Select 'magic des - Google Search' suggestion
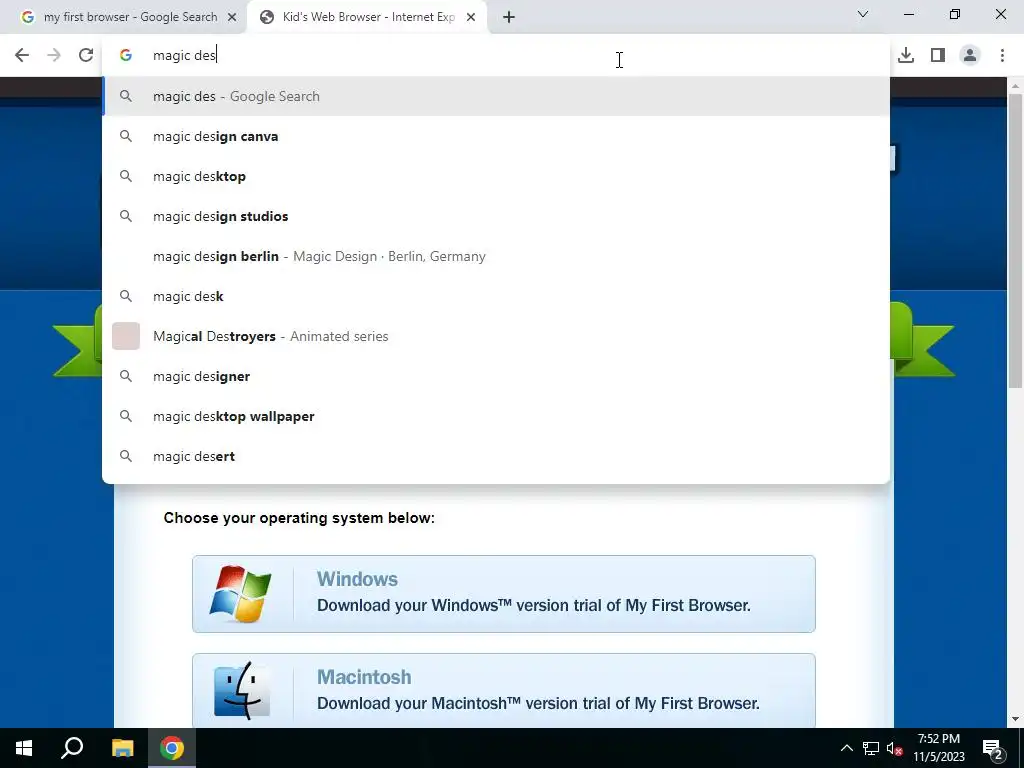Viewport: 1024px width, 768px height. click(x=496, y=96)
